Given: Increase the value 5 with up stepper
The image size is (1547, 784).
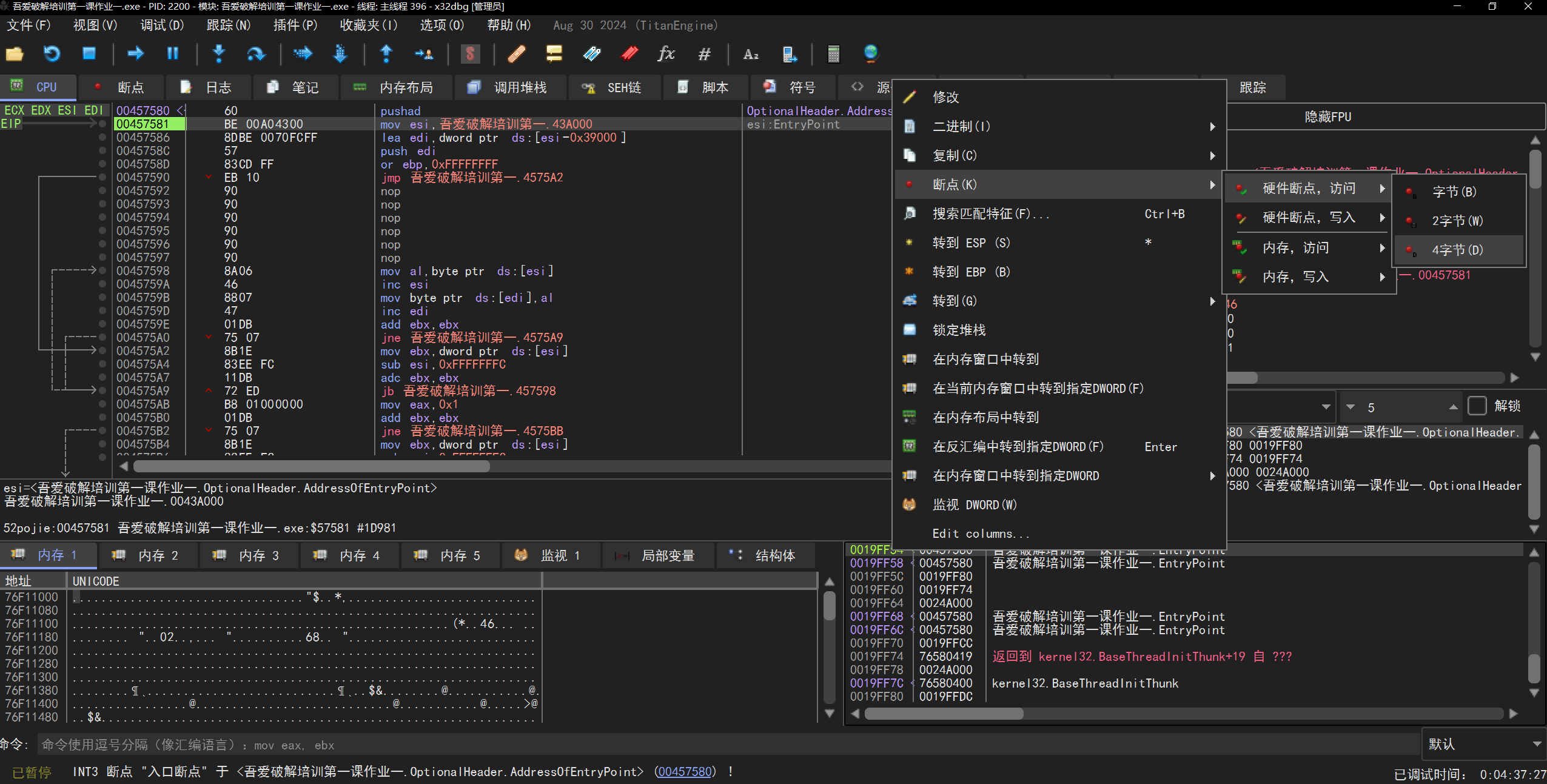Looking at the screenshot, I should (x=1453, y=407).
